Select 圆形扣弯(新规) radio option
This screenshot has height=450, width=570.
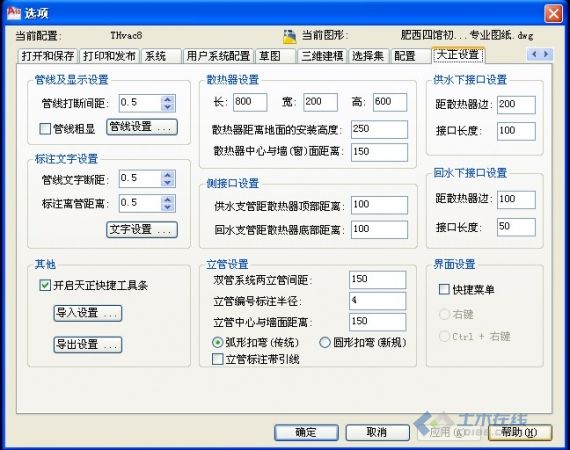pos(325,342)
